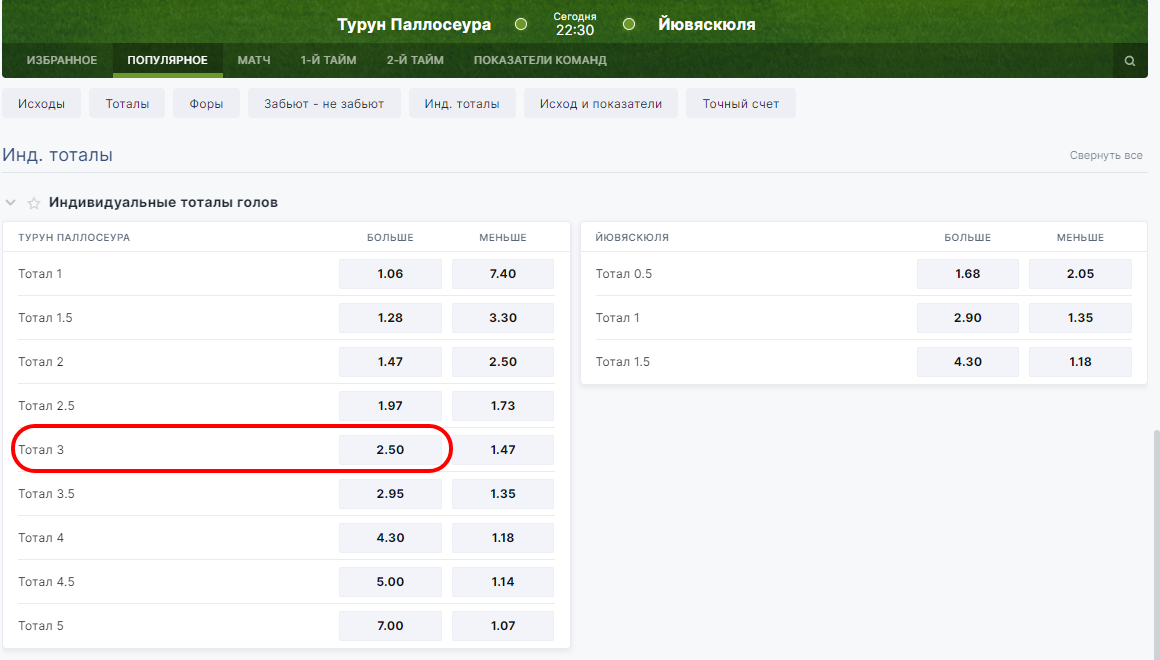Select Йювяскюля Тотал 1.5 больше 4.30
The image size is (1160, 660).
[968, 362]
